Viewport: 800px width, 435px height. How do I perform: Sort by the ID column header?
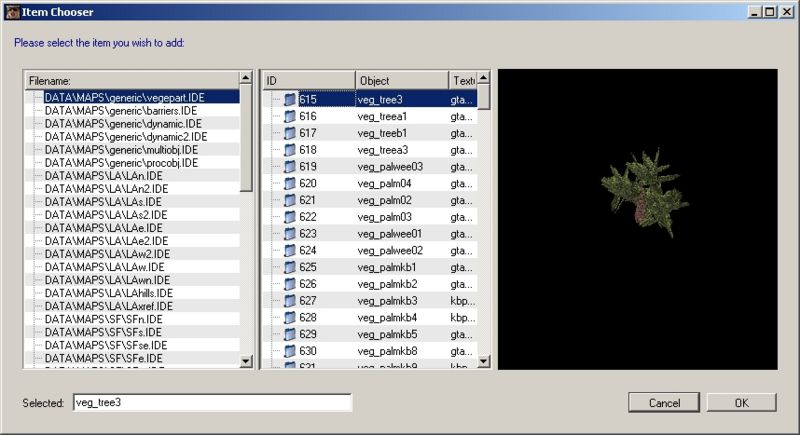coord(308,80)
